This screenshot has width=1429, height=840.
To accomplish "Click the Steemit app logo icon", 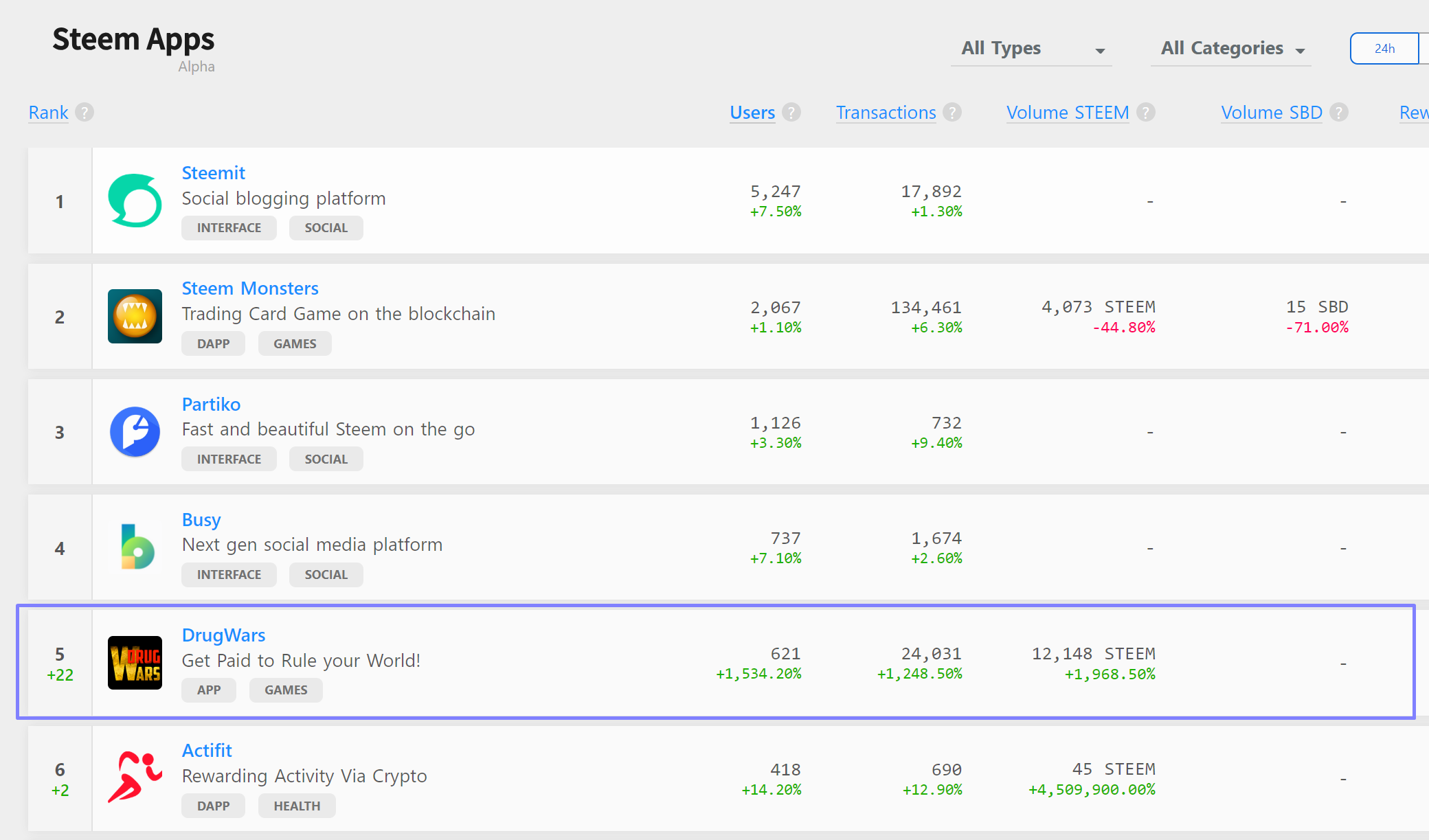I will (x=135, y=201).
